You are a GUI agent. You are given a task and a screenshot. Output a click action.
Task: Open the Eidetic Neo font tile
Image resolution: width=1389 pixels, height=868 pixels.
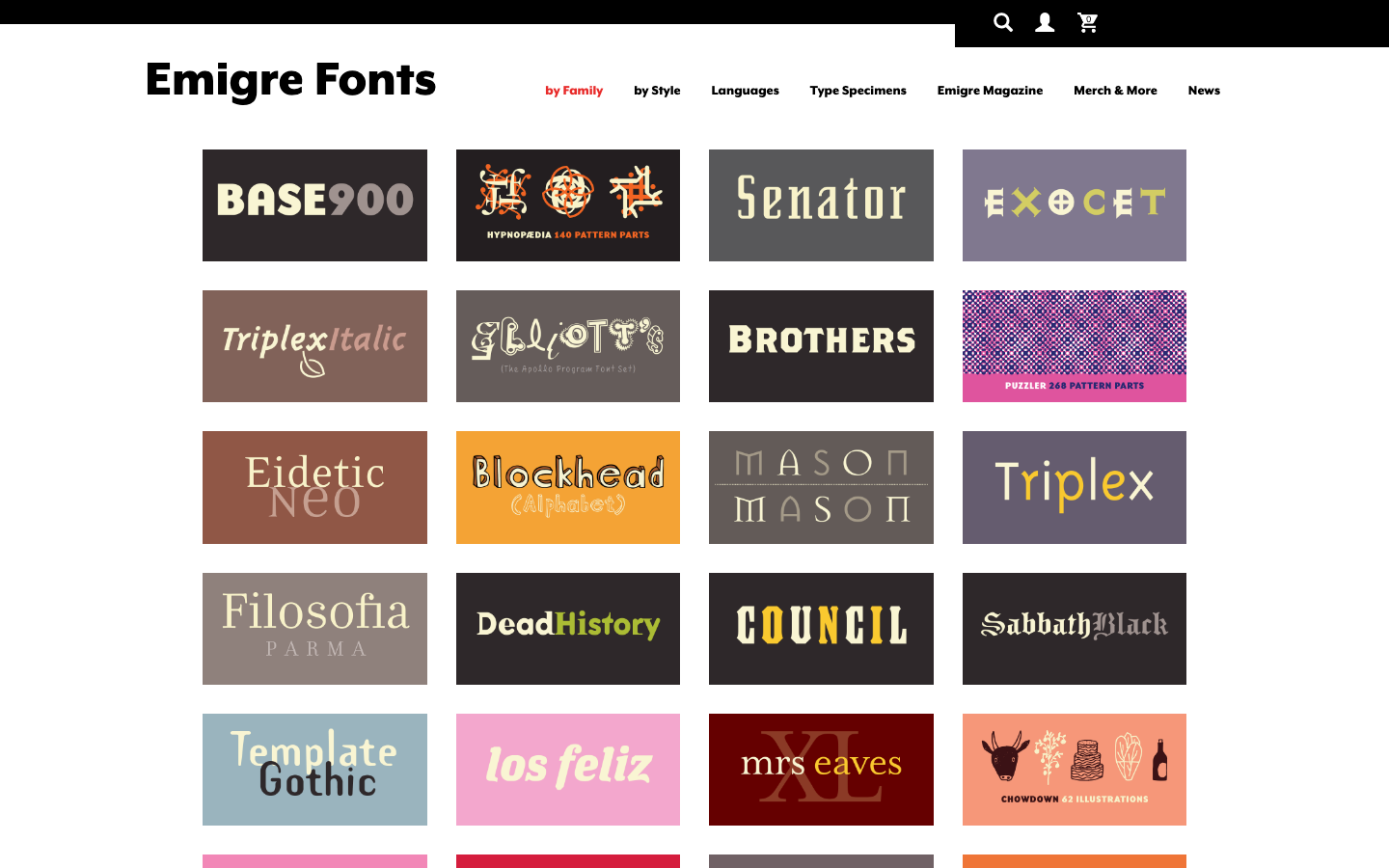coord(314,487)
